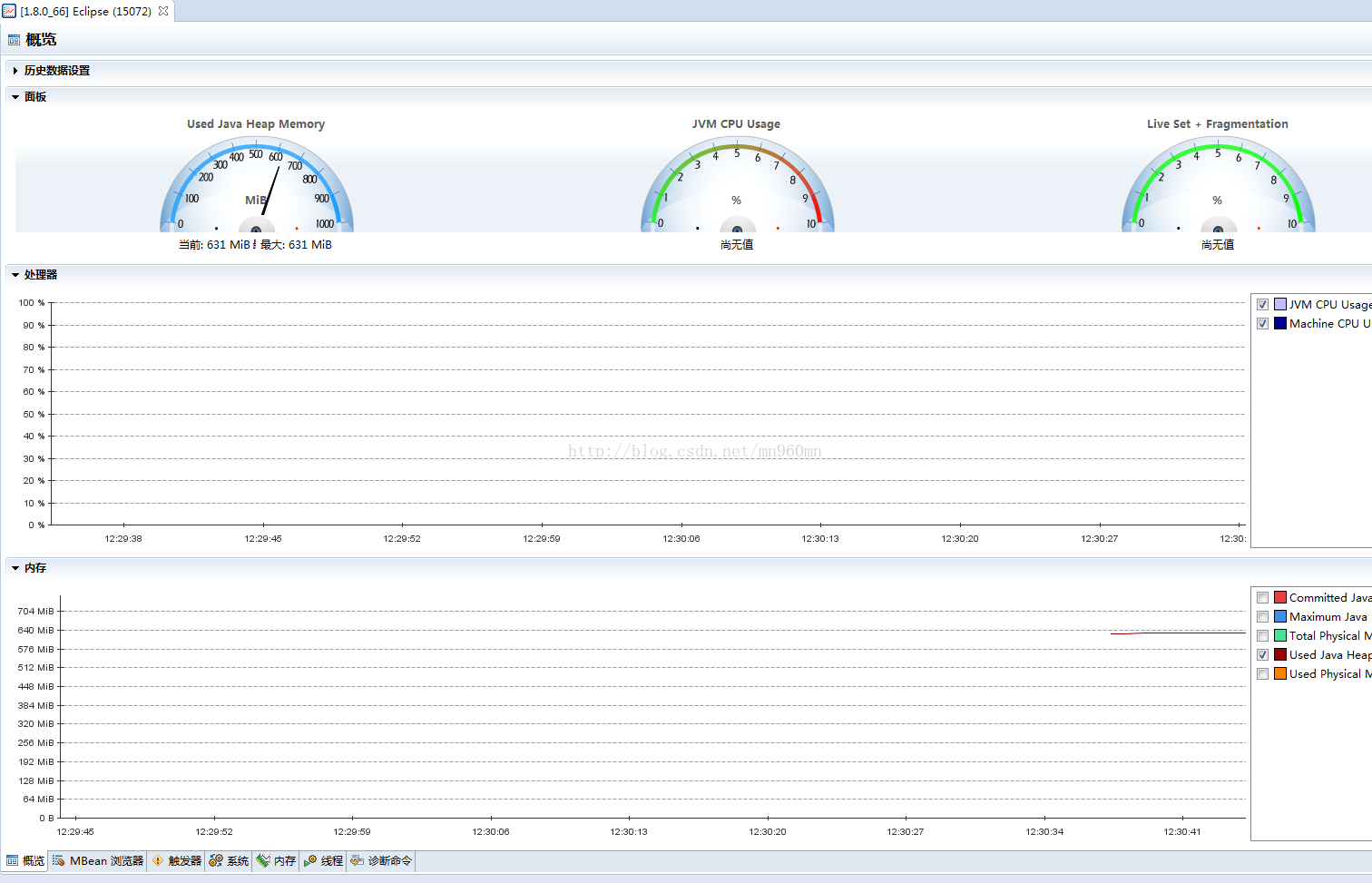Screen dimensions: 1372x883
Task: Click the 系统 gears tab icon
Action: coord(216,861)
